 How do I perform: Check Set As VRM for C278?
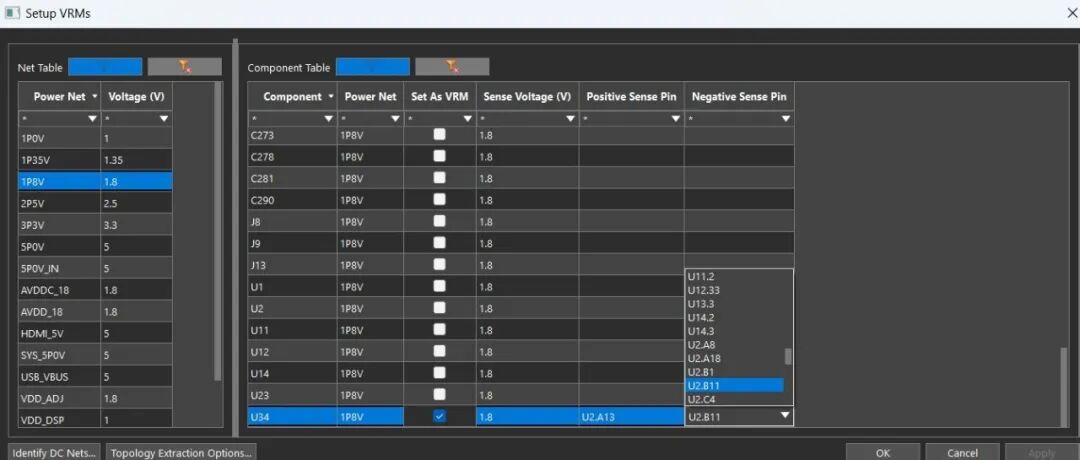coord(439,156)
